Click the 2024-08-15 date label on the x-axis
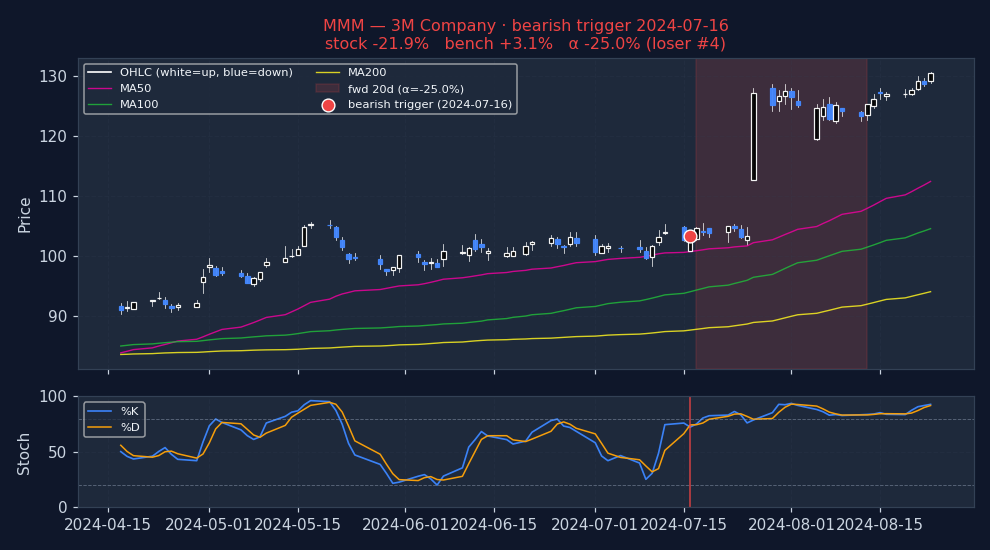Viewport: 990px width, 550px height. click(x=879, y=524)
